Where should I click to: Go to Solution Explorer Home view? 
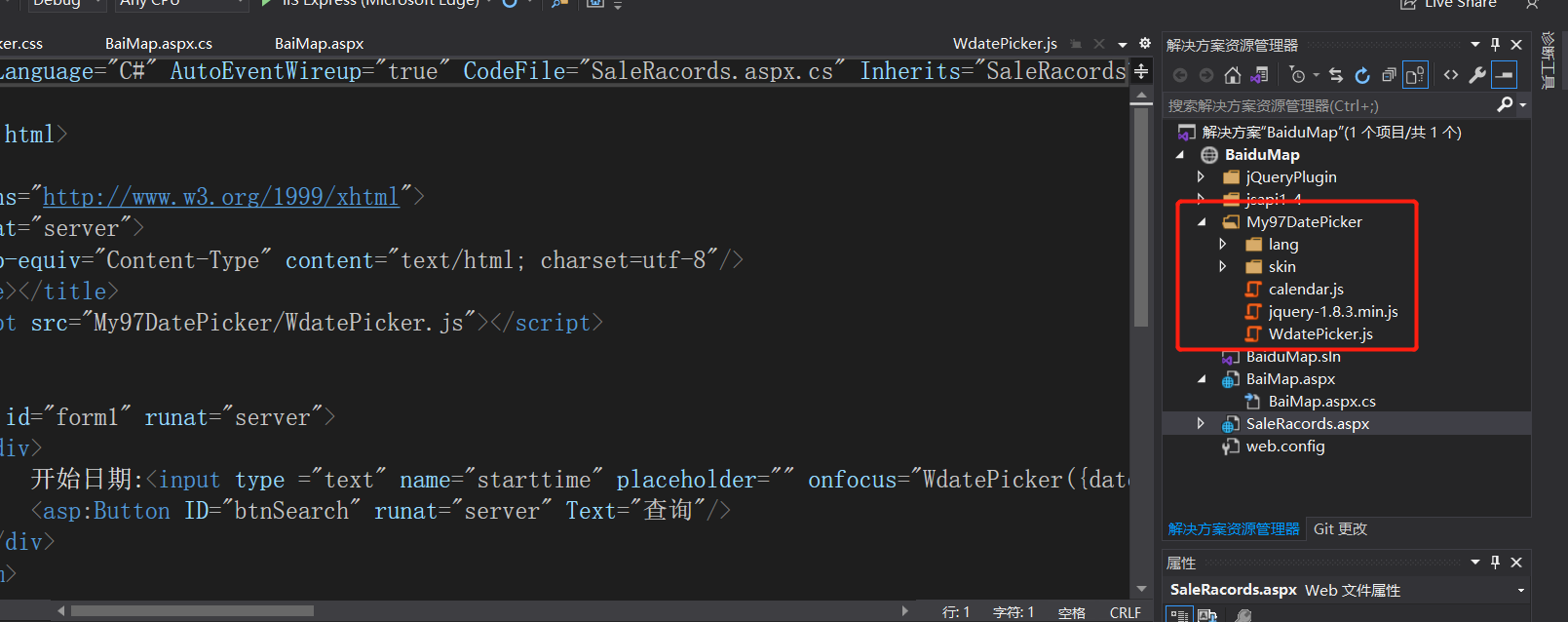click(x=1233, y=75)
